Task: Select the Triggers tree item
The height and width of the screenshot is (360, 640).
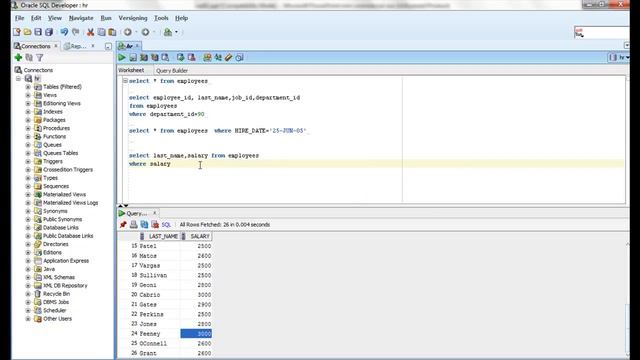Action: [53, 161]
